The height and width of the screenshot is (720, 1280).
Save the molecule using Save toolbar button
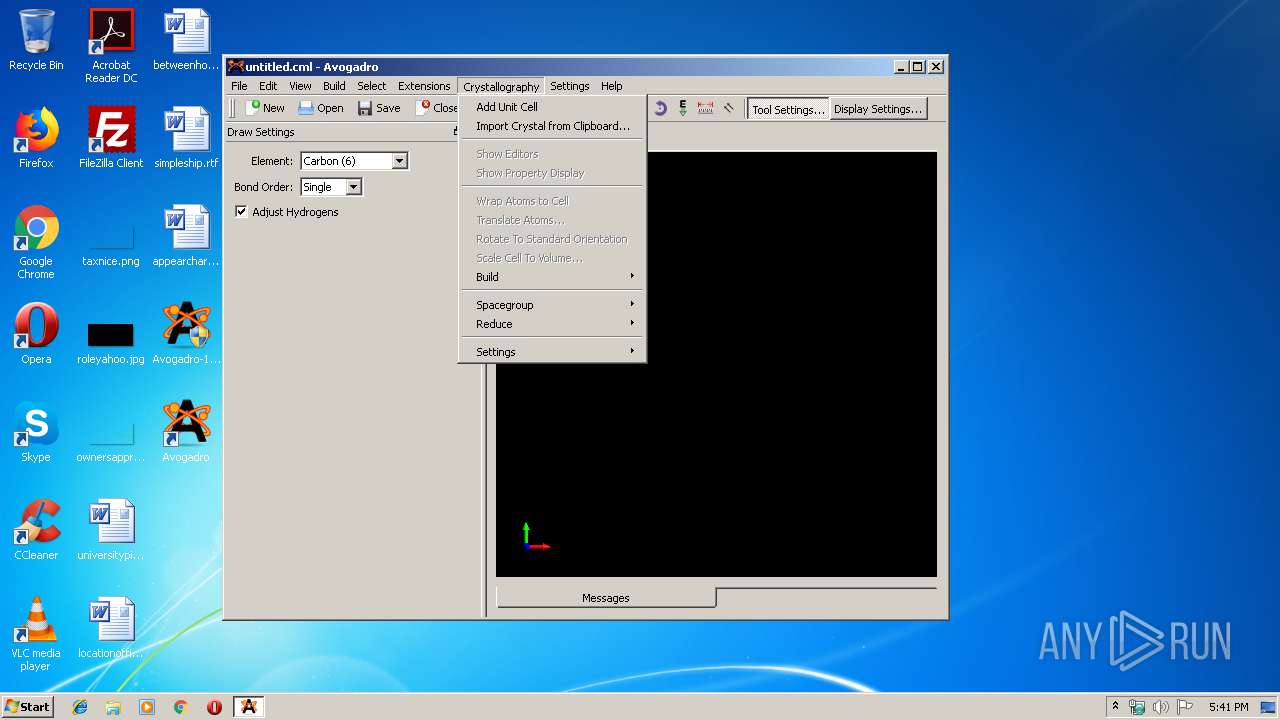(379, 108)
